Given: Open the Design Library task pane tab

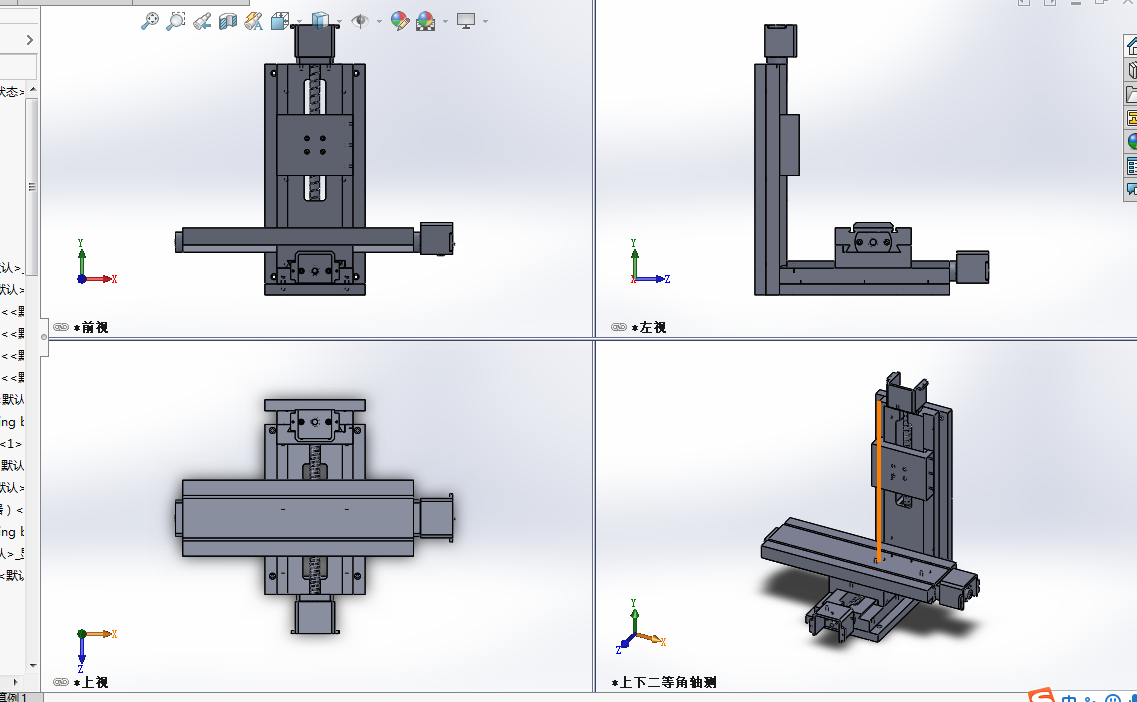Looking at the screenshot, I should click(x=1131, y=70).
